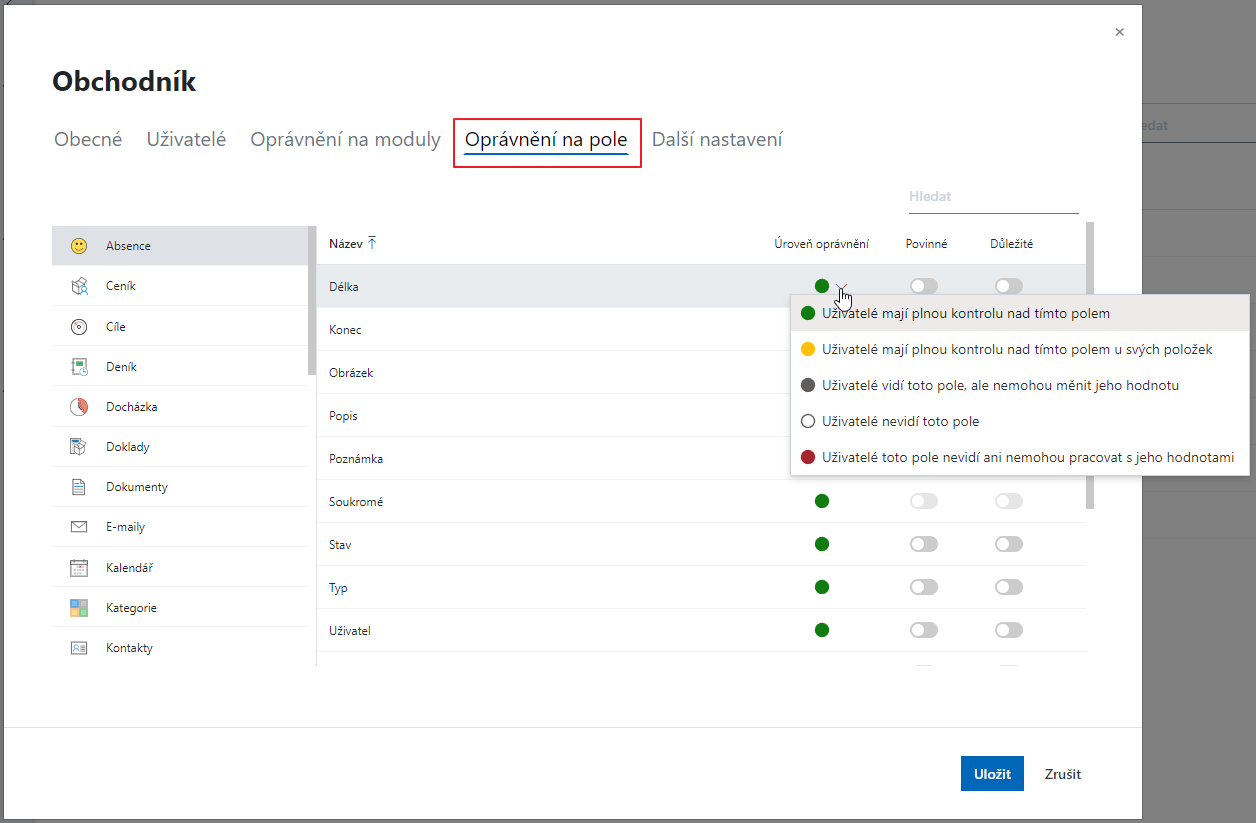The width and height of the screenshot is (1256, 823).
Task: Toggle Důležité switch for Stav row
Action: pos(1009,544)
